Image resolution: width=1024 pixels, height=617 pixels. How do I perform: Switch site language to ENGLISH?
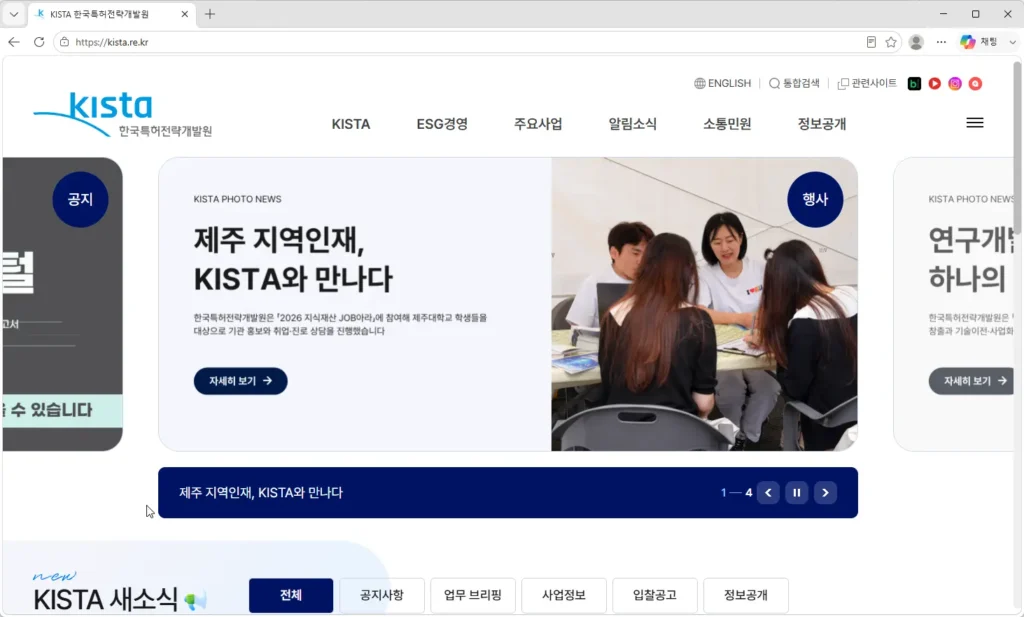click(x=722, y=84)
